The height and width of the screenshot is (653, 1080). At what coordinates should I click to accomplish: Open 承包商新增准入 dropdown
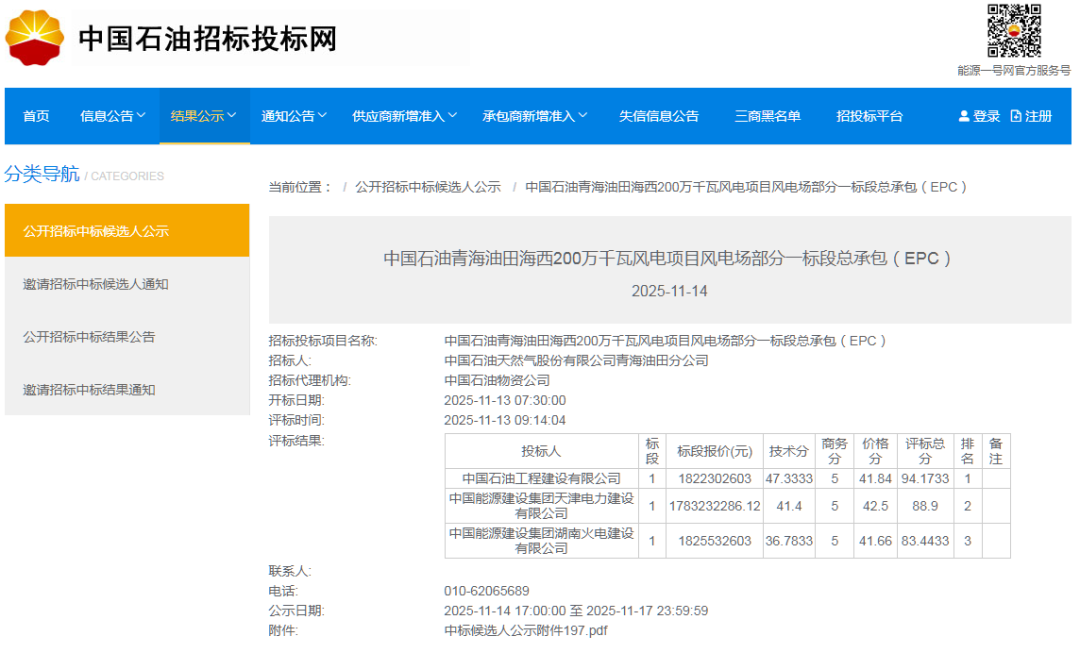tap(534, 116)
